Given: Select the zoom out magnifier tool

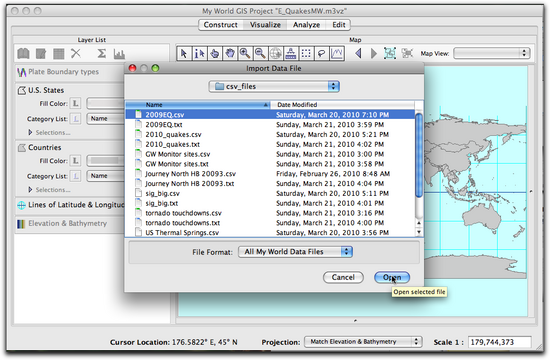Looking at the screenshot, I should coord(260,53).
